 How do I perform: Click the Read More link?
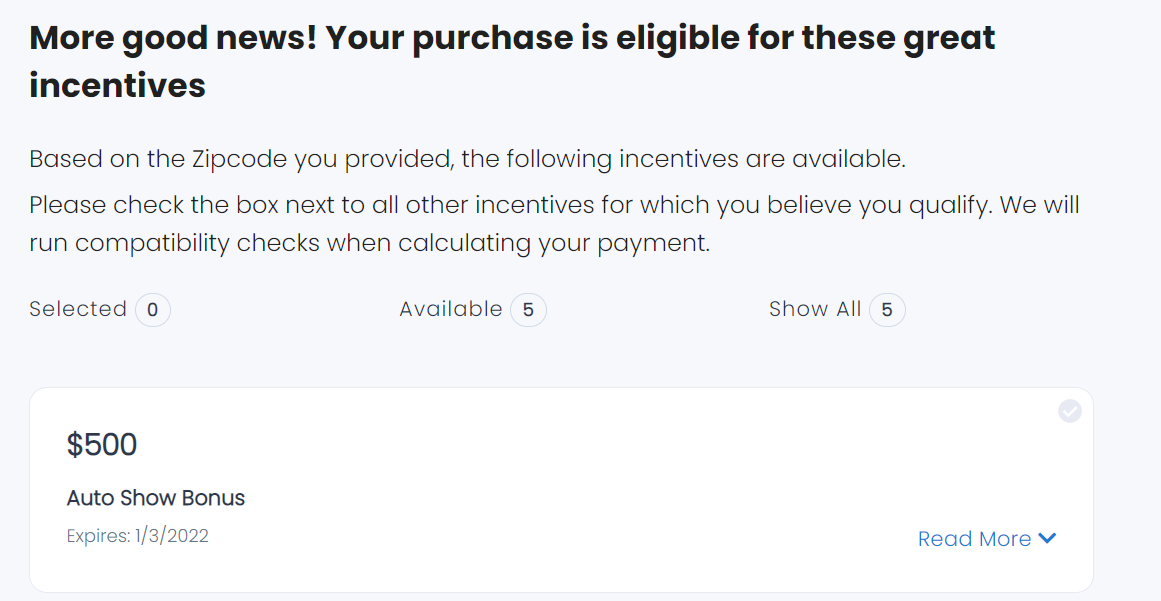(x=974, y=538)
